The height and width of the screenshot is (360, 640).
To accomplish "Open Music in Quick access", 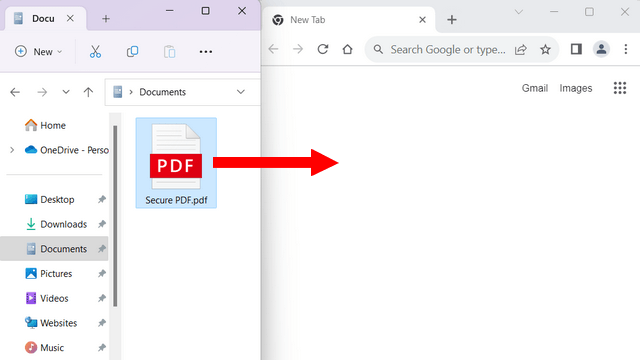I will (x=44, y=348).
